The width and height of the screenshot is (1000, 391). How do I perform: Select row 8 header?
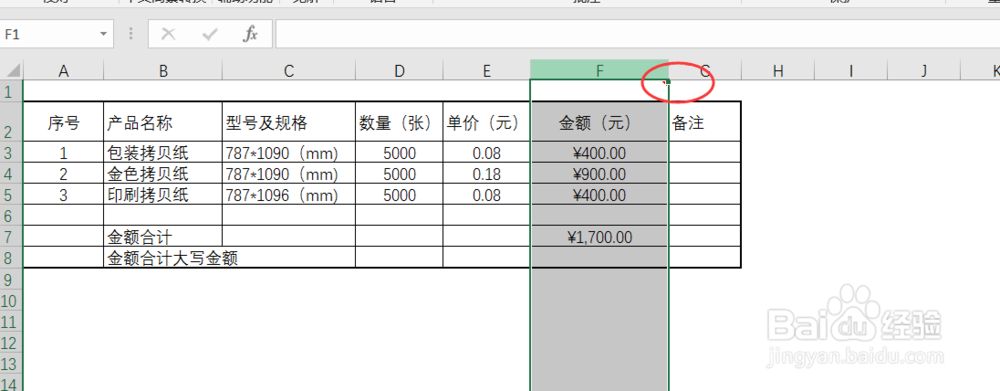11,258
